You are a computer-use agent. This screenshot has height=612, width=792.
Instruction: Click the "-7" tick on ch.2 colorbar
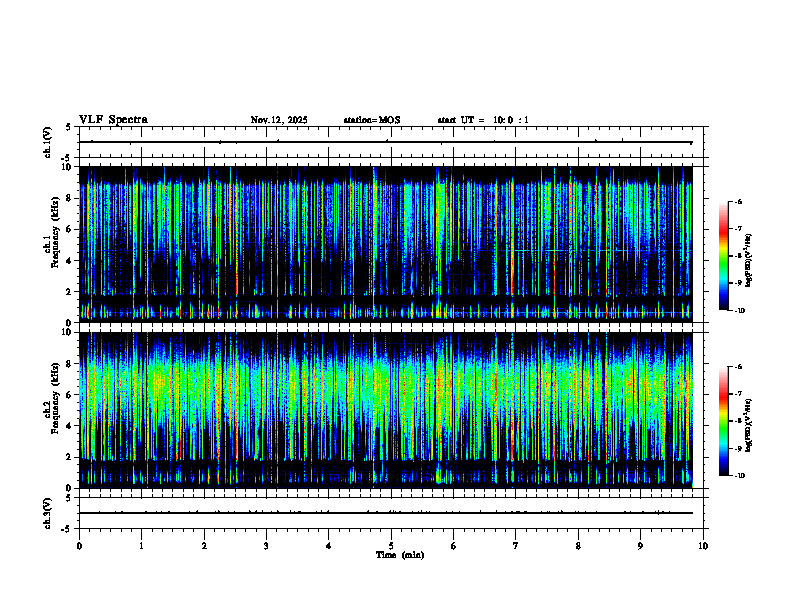coord(738,394)
